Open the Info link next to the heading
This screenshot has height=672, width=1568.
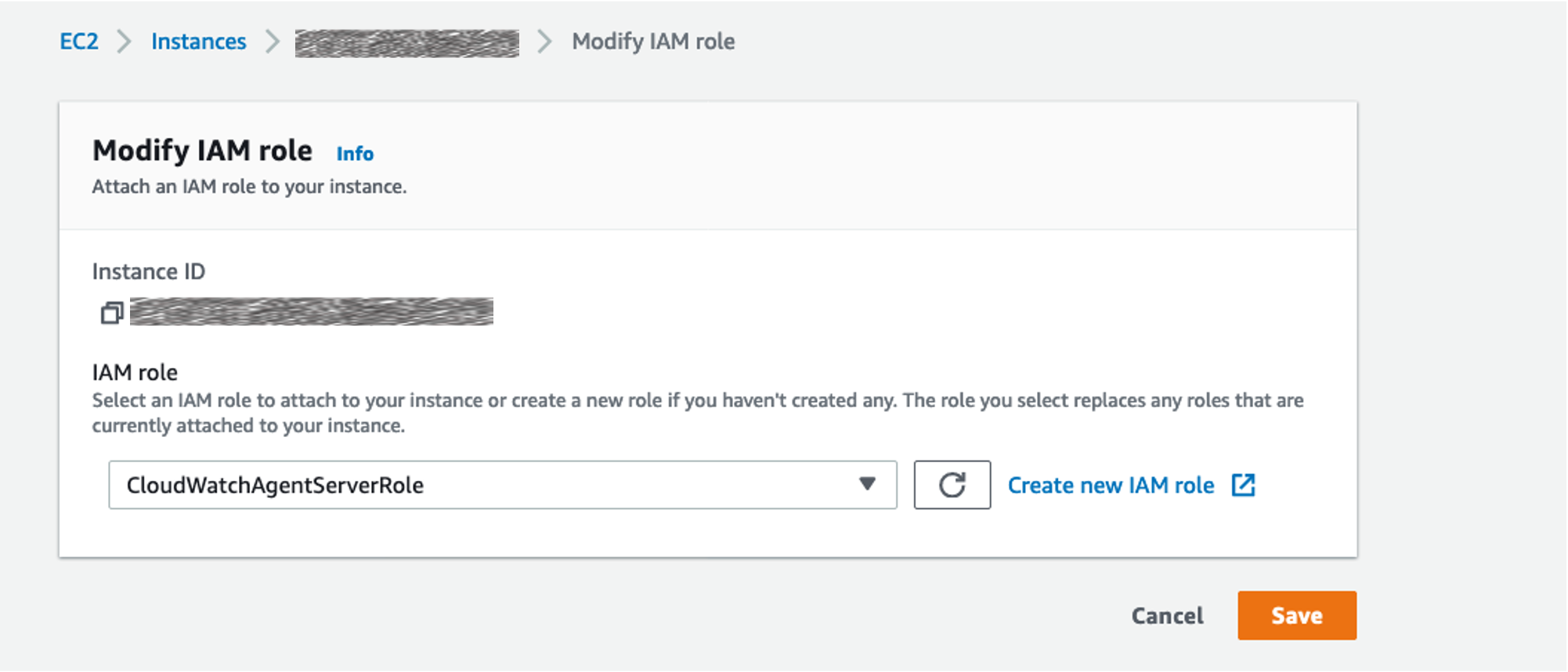pos(355,154)
